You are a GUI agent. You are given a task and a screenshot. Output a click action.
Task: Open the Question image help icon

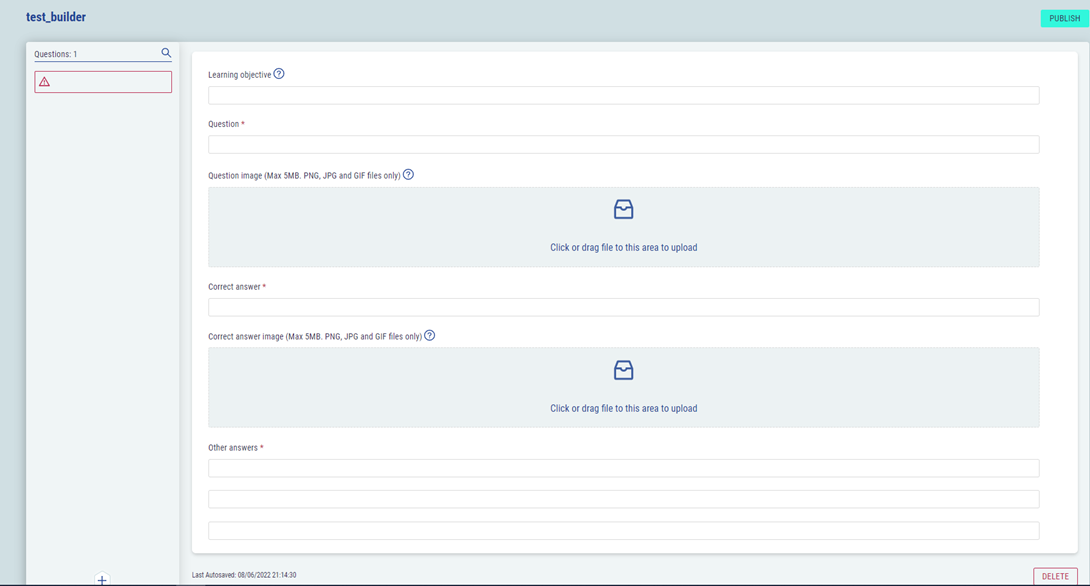pyautogui.click(x=408, y=175)
